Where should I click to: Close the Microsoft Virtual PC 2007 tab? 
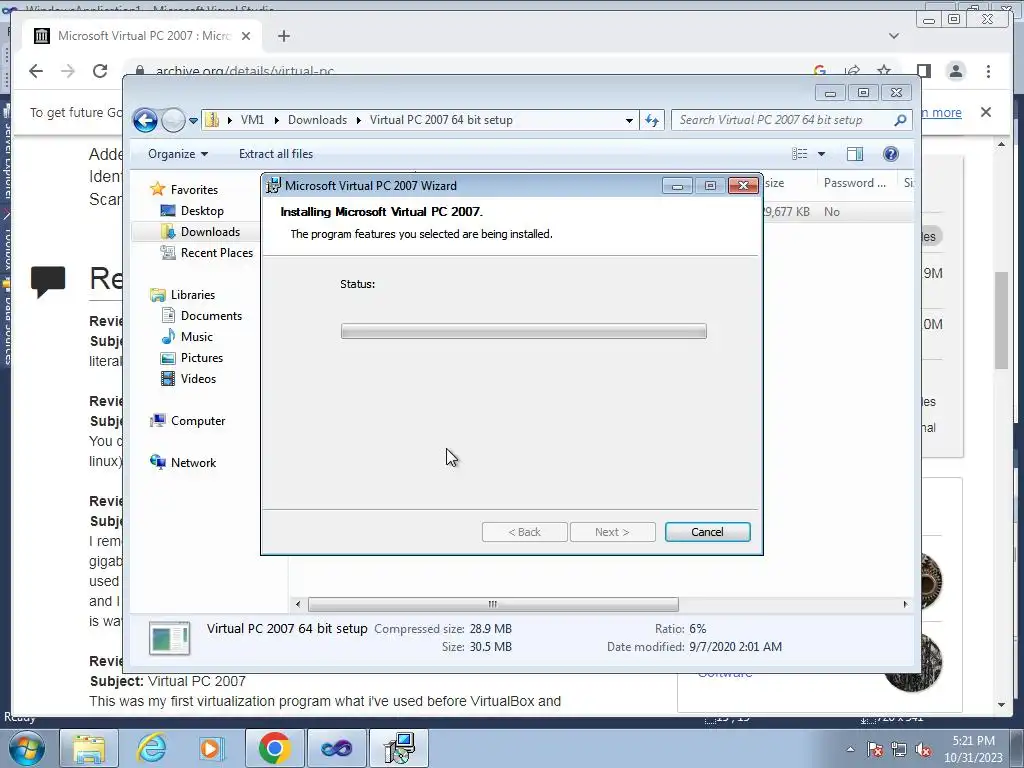[x=246, y=36]
